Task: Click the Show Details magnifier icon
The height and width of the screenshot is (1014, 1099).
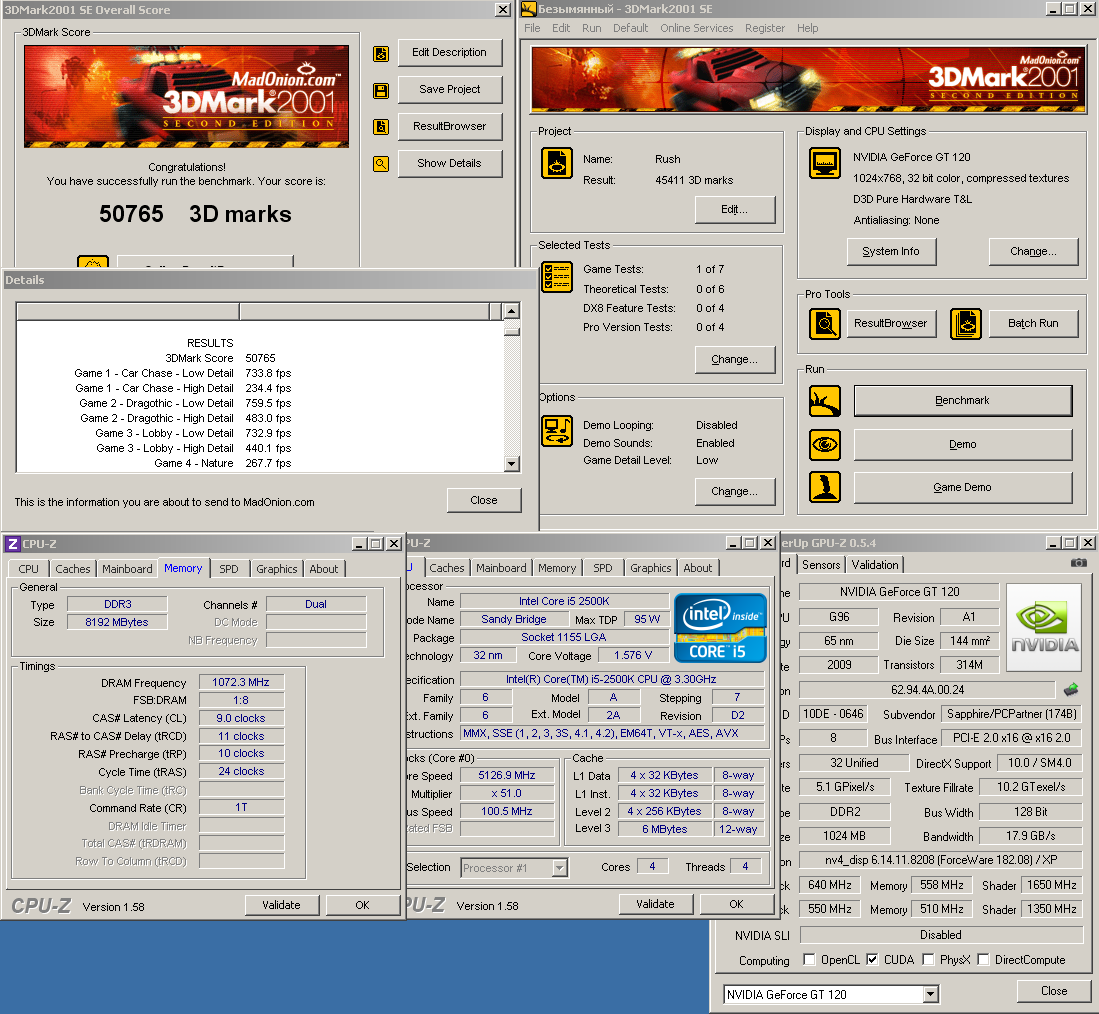Action: [x=381, y=164]
